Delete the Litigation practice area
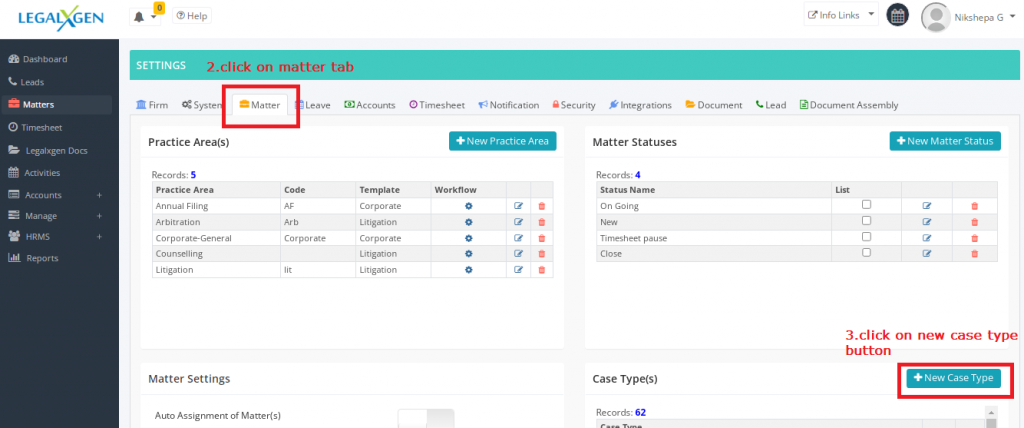Screen dimensions: 1024x428 (x=542, y=270)
